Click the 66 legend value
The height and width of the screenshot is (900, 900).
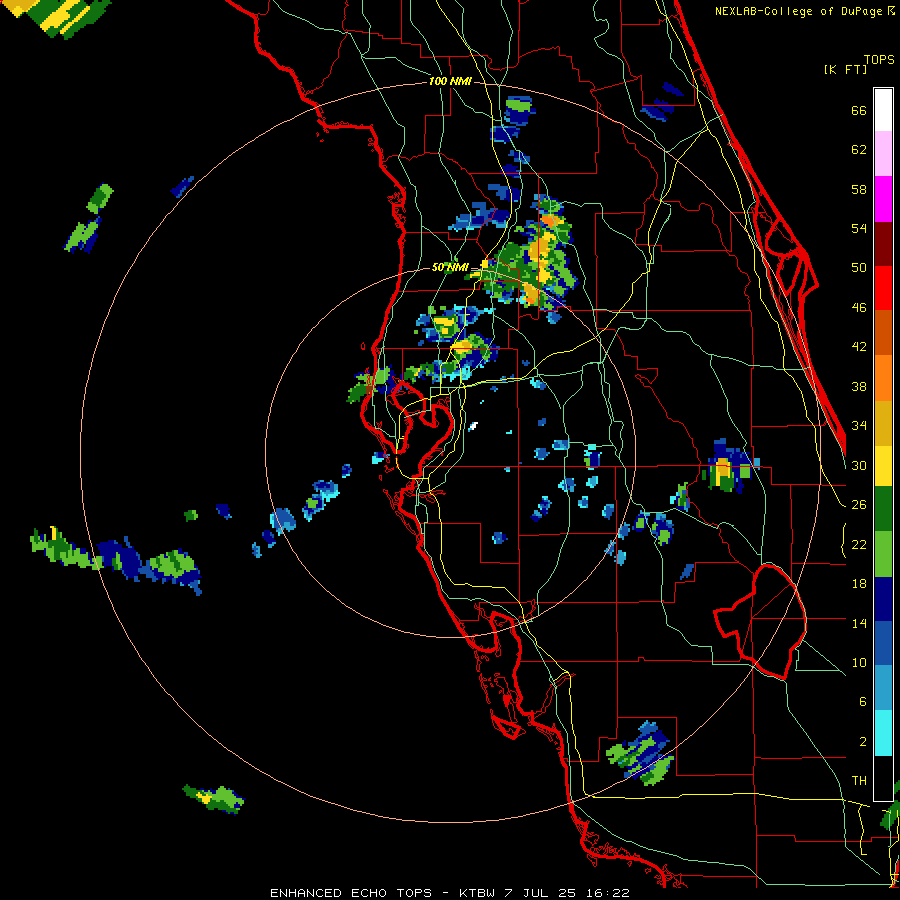pyautogui.click(x=859, y=111)
